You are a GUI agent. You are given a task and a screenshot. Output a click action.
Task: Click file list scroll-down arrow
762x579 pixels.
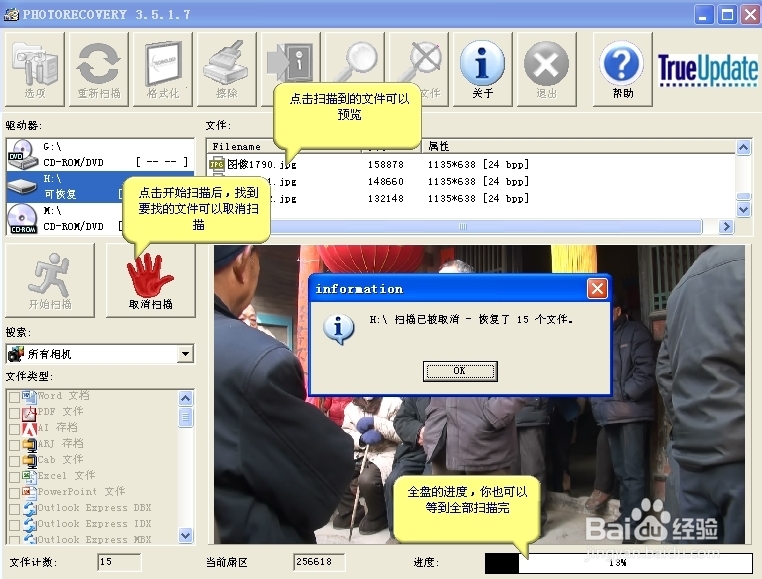pyautogui.click(x=744, y=210)
